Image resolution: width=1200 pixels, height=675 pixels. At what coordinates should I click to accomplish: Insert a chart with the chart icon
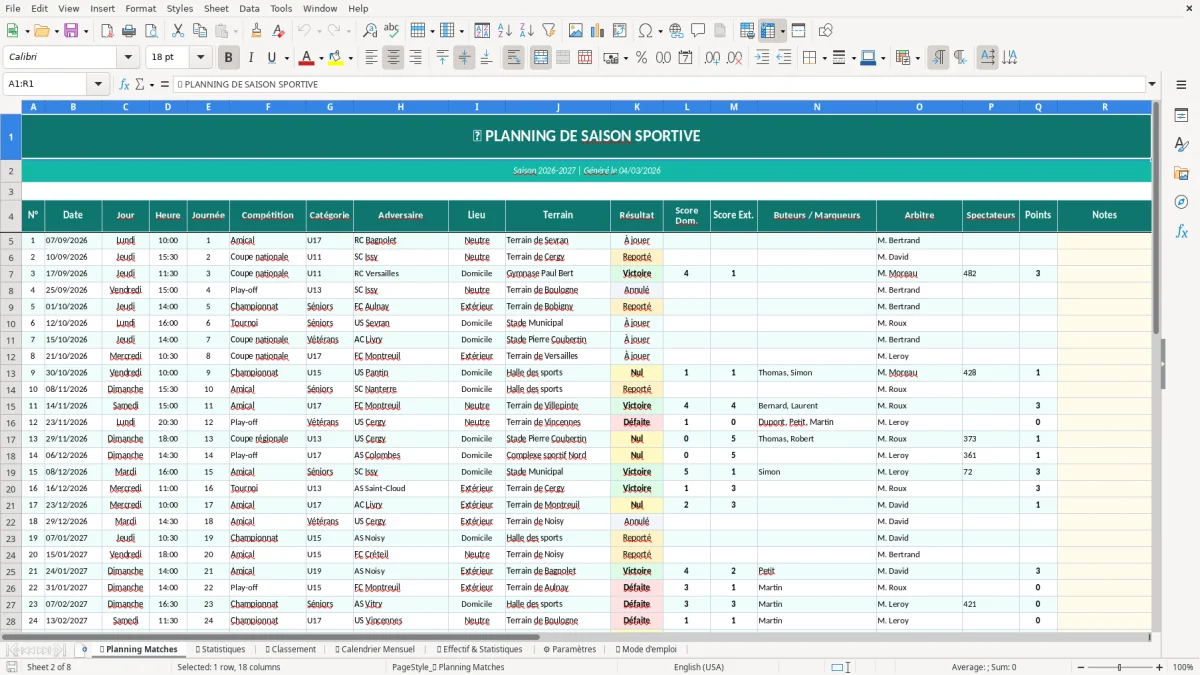coord(598,31)
